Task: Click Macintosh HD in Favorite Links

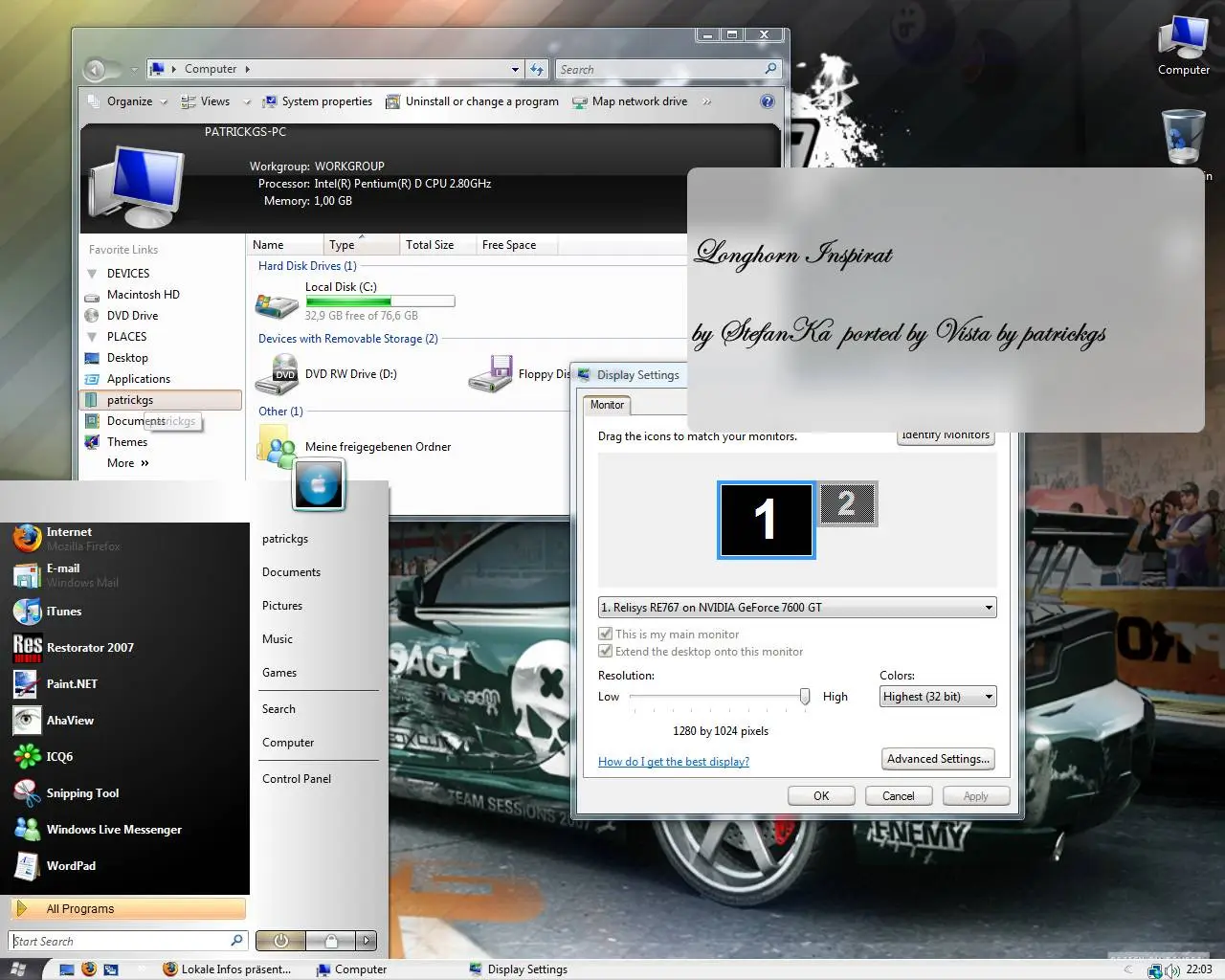Action: pos(144,295)
